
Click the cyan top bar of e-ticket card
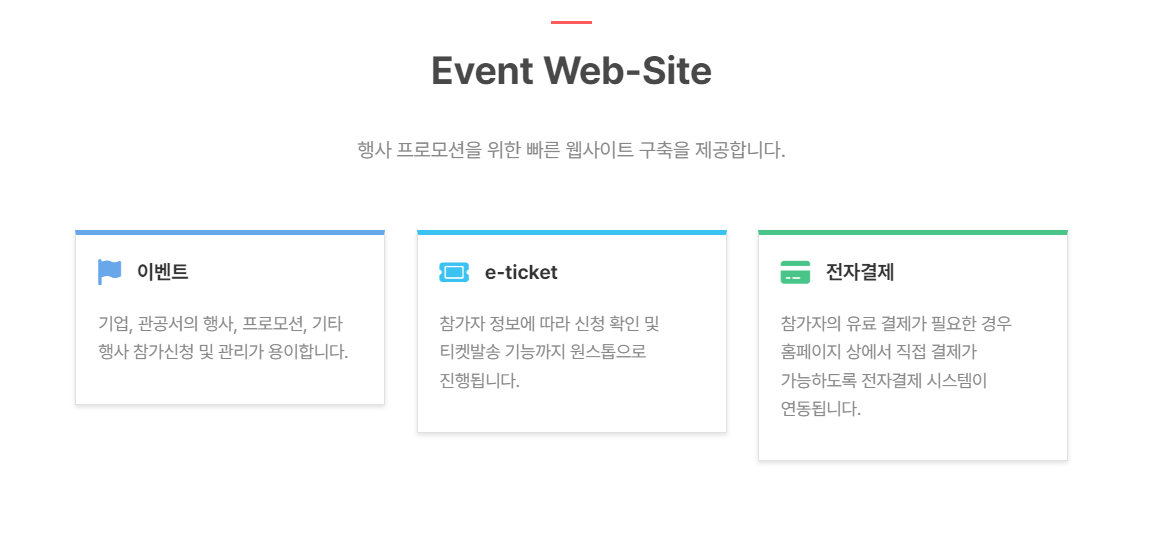coord(571,232)
